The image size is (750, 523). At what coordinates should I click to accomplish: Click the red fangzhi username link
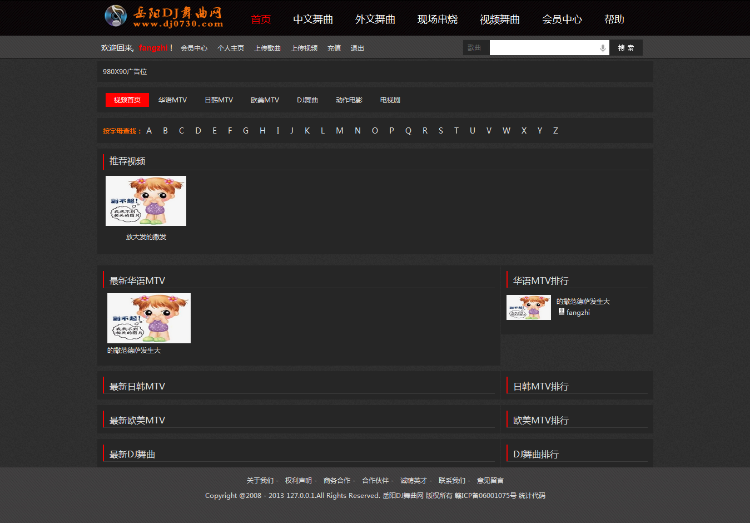[x=153, y=48]
